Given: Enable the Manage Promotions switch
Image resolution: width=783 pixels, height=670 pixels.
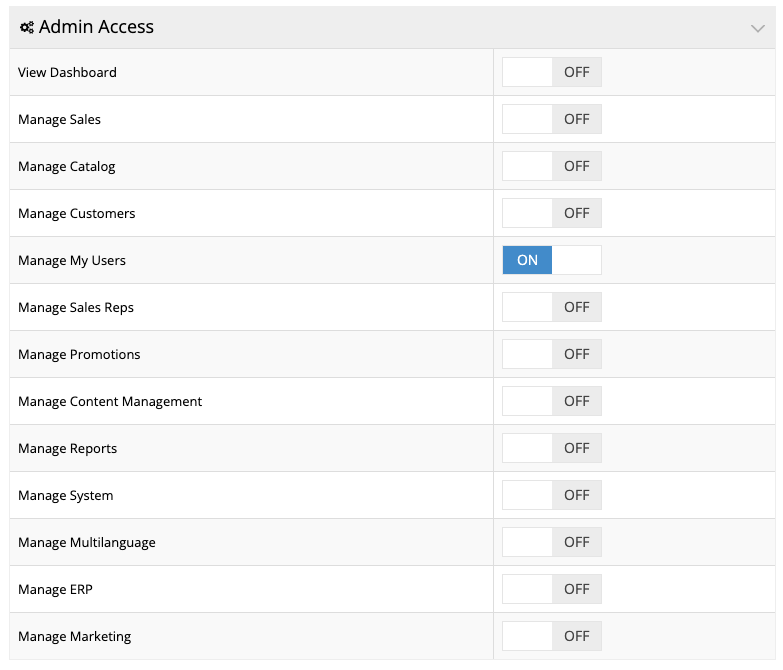Looking at the screenshot, I should (x=551, y=355).
